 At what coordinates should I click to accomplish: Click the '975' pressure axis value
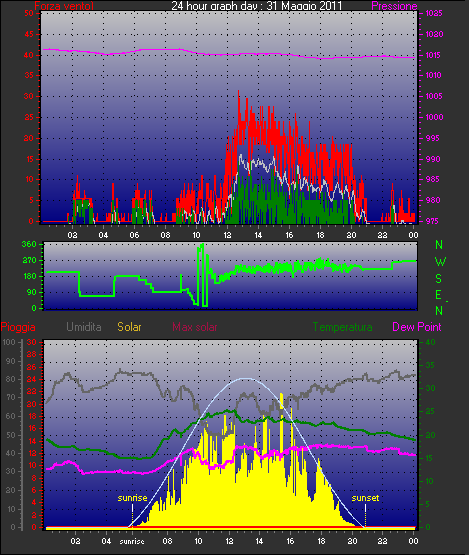434,221
